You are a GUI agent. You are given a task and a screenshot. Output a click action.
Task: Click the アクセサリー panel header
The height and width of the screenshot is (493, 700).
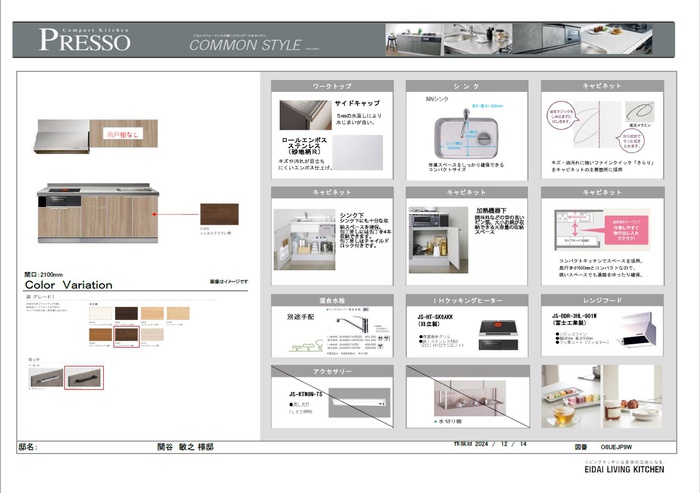pyautogui.click(x=332, y=371)
